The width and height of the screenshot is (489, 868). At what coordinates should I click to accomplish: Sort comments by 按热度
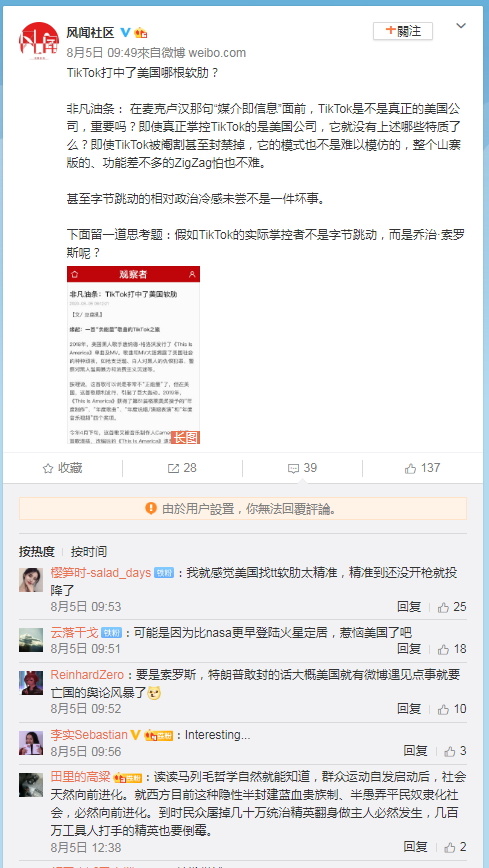pos(37,551)
